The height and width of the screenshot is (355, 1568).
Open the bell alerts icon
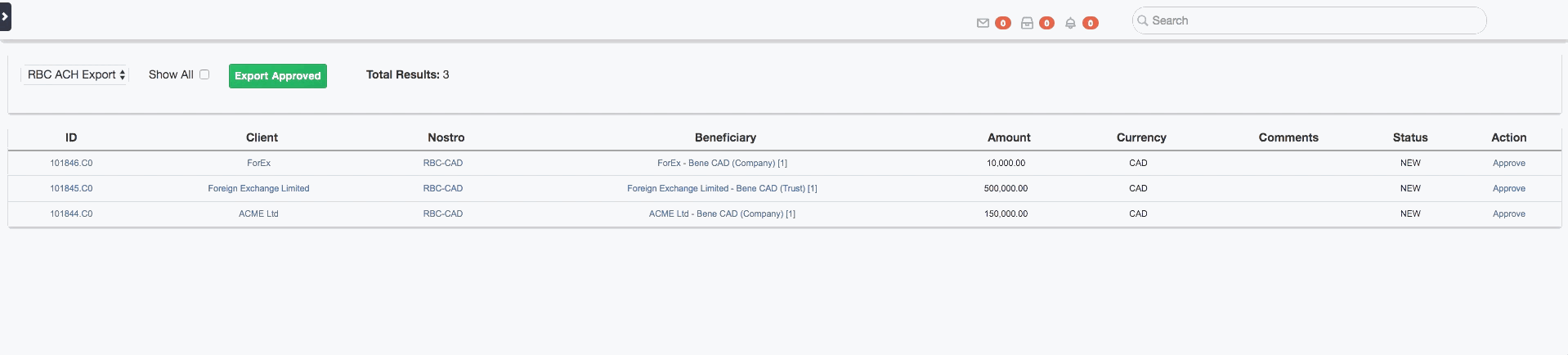point(1070,23)
